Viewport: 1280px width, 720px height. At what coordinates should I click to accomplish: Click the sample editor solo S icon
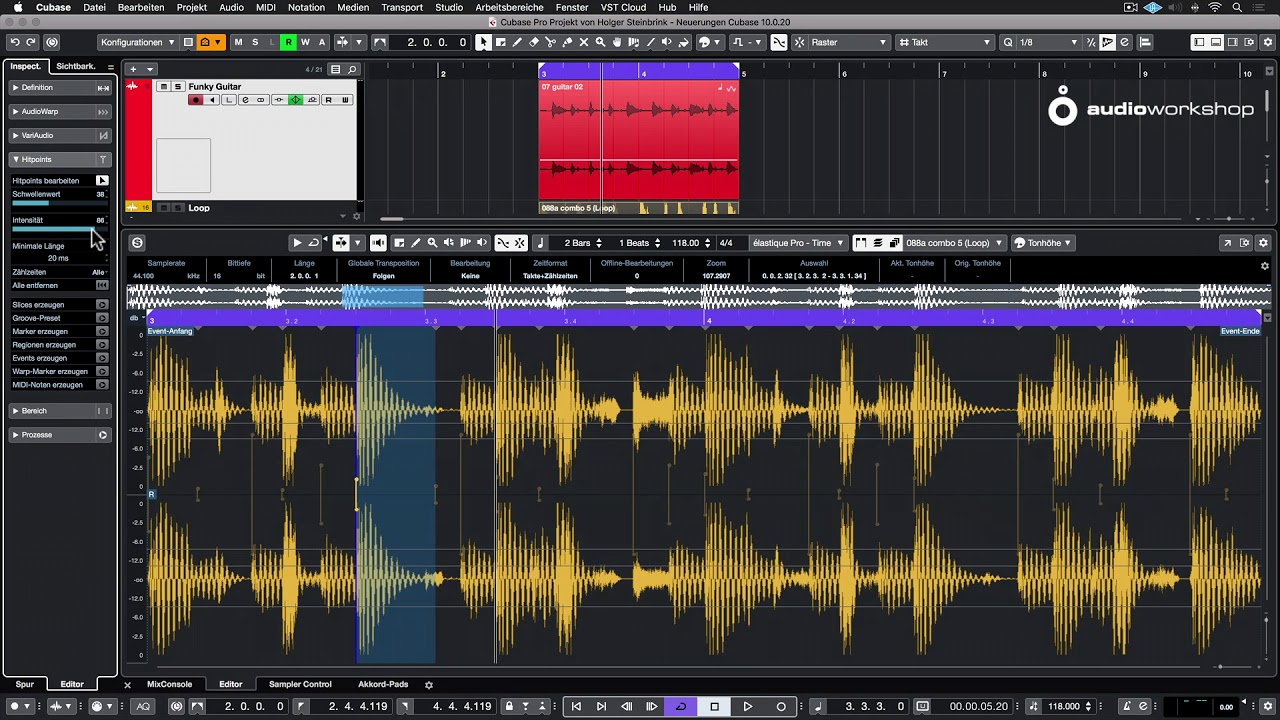coord(138,243)
